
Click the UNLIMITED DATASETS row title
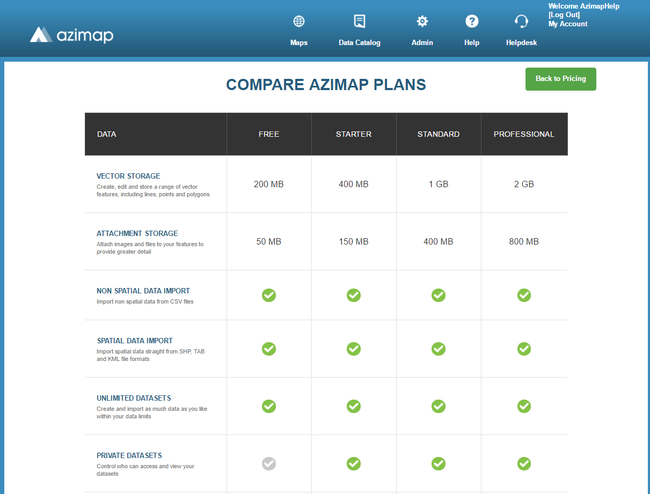pos(133,398)
